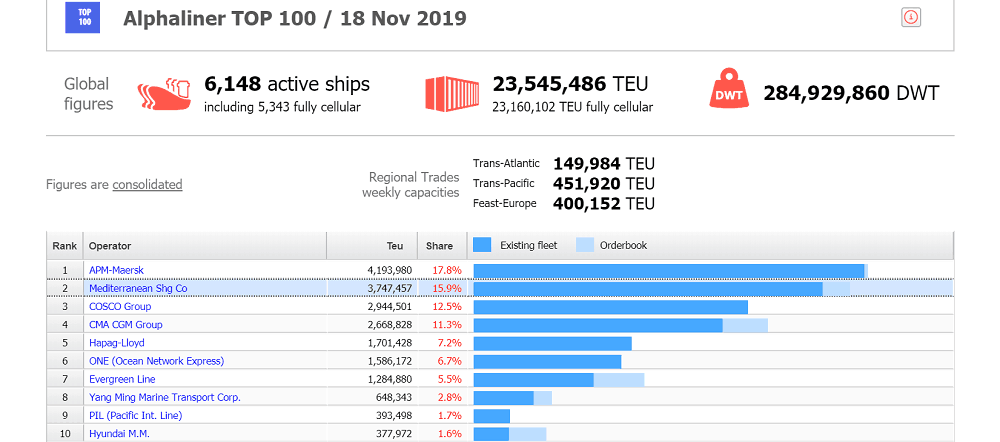Sort by the Share column header
The height and width of the screenshot is (442, 1000).
(440, 246)
